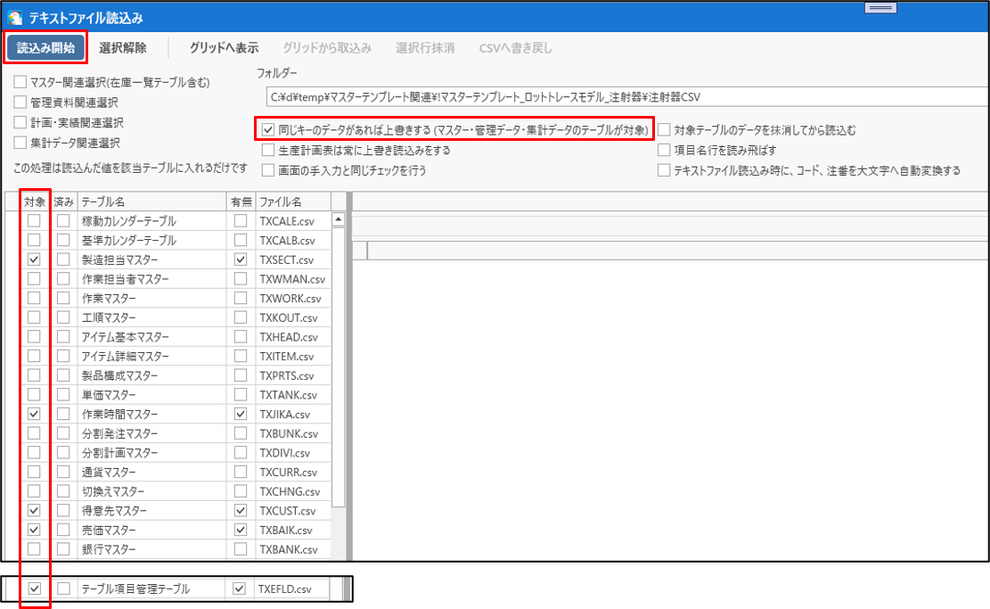Check 対象 box for 工順マスター
Image resolution: width=990 pixels, height=609 pixels.
(x=34, y=317)
